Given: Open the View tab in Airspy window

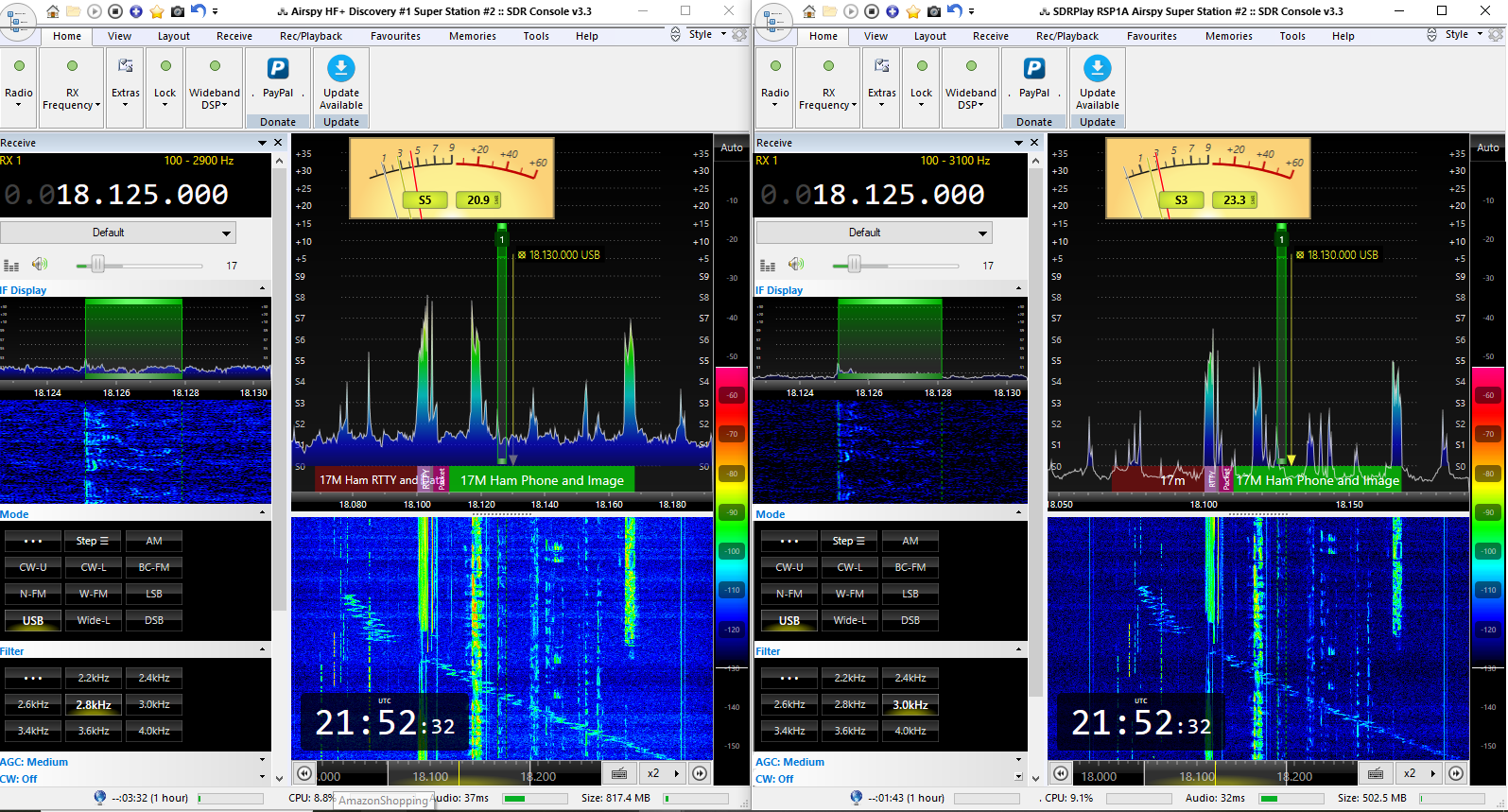Looking at the screenshot, I should pos(120,36).
